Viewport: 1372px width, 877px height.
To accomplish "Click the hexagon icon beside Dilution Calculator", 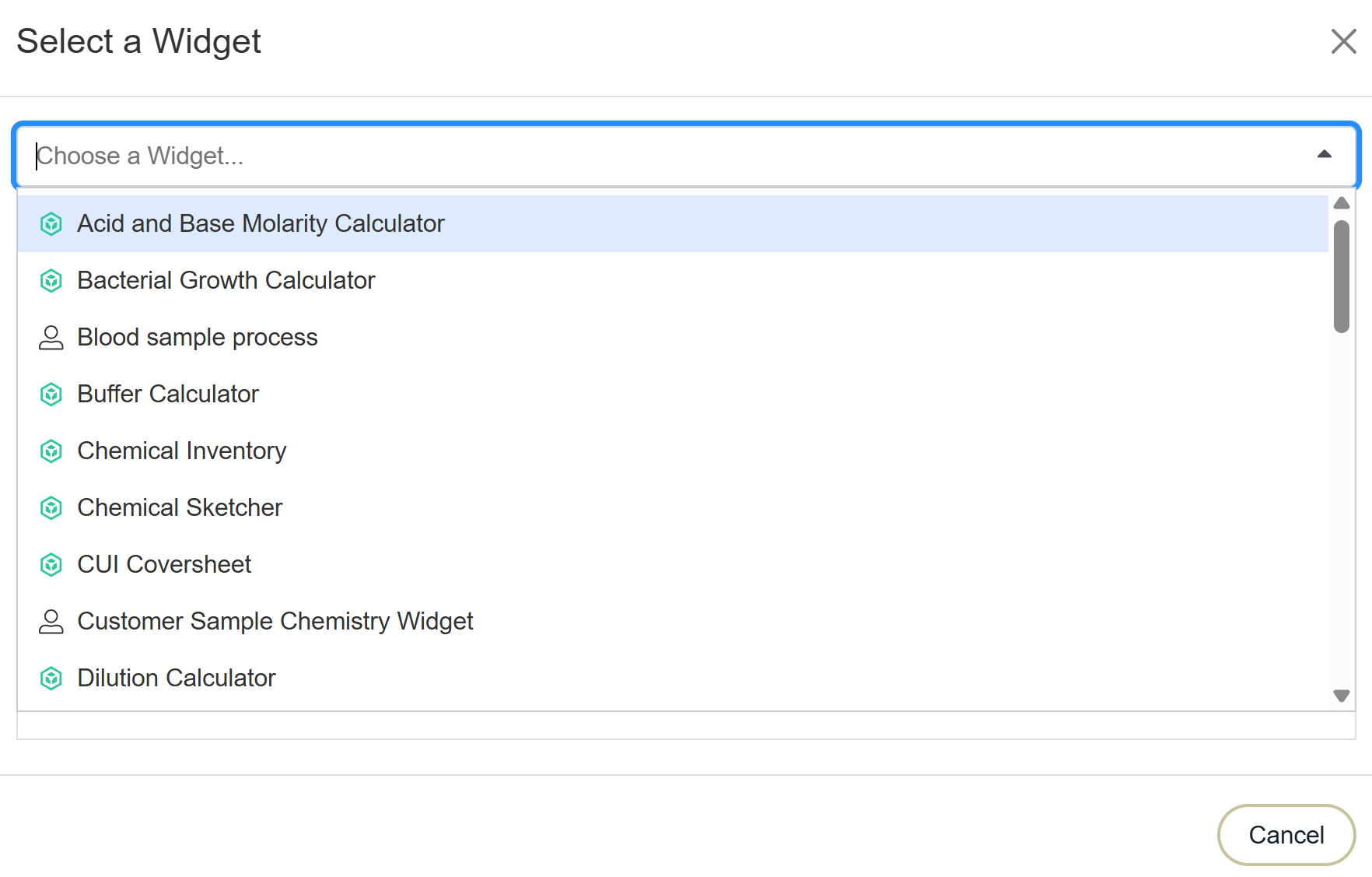I will (51, 679).
